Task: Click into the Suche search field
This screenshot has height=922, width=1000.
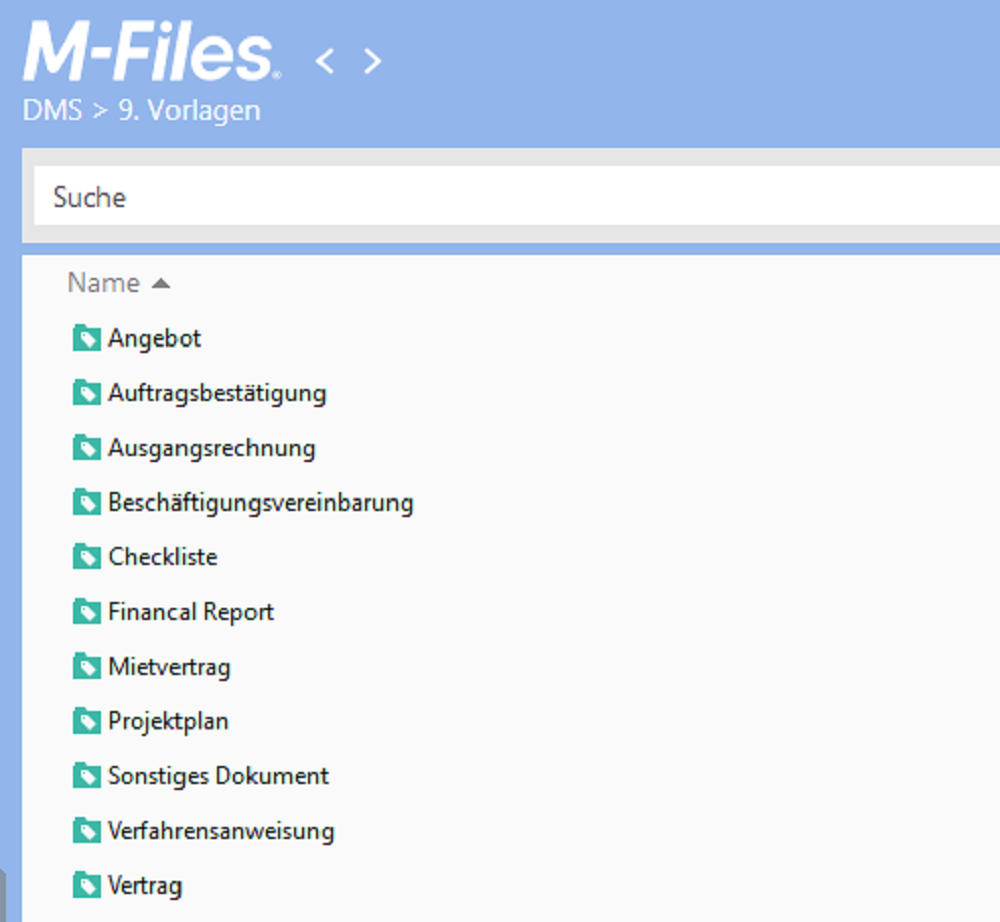Action: (x=500, y=197)
